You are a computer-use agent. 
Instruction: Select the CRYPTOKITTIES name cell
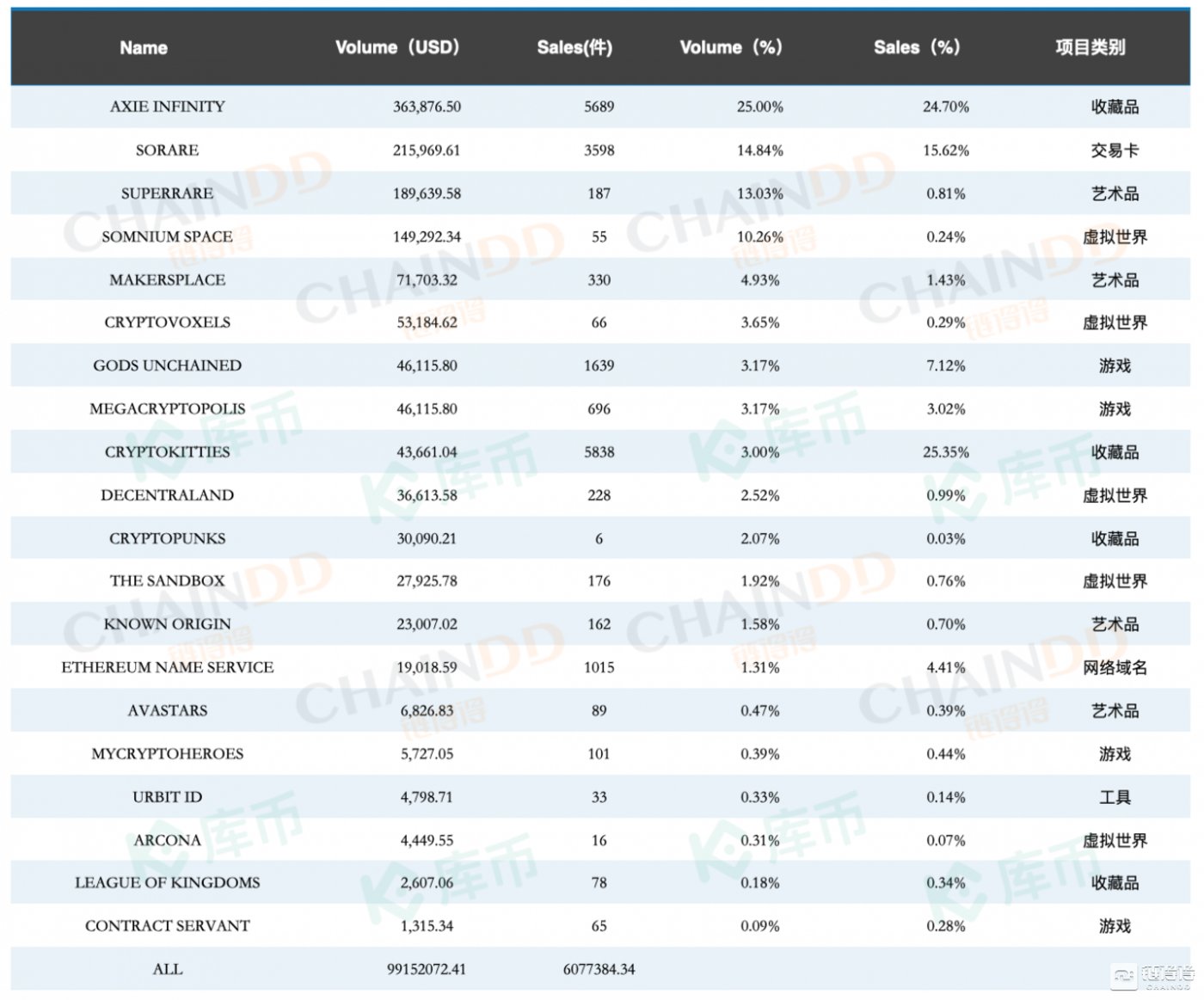168,451
